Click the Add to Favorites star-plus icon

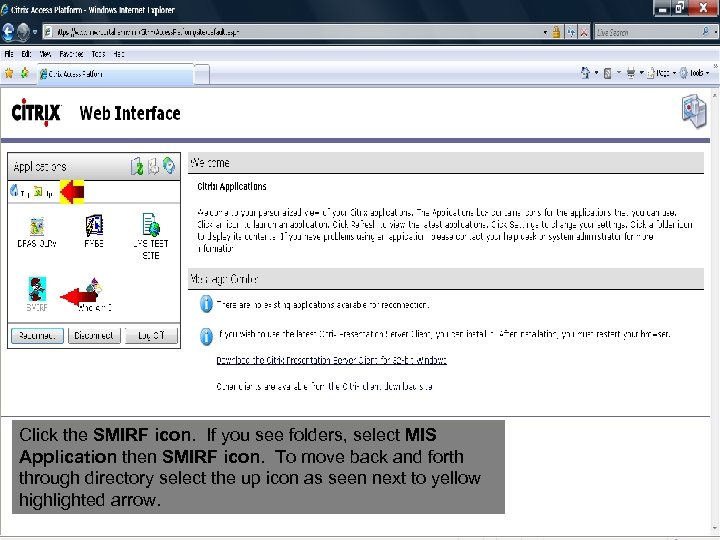[x=24, y=73]
